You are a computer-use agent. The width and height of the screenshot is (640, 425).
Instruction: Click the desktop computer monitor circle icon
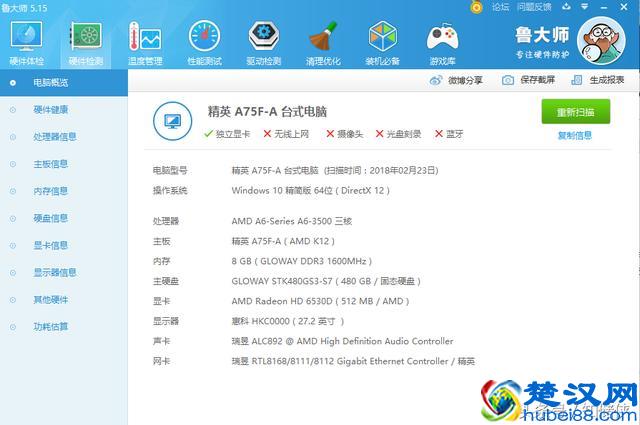click(173, 121)
